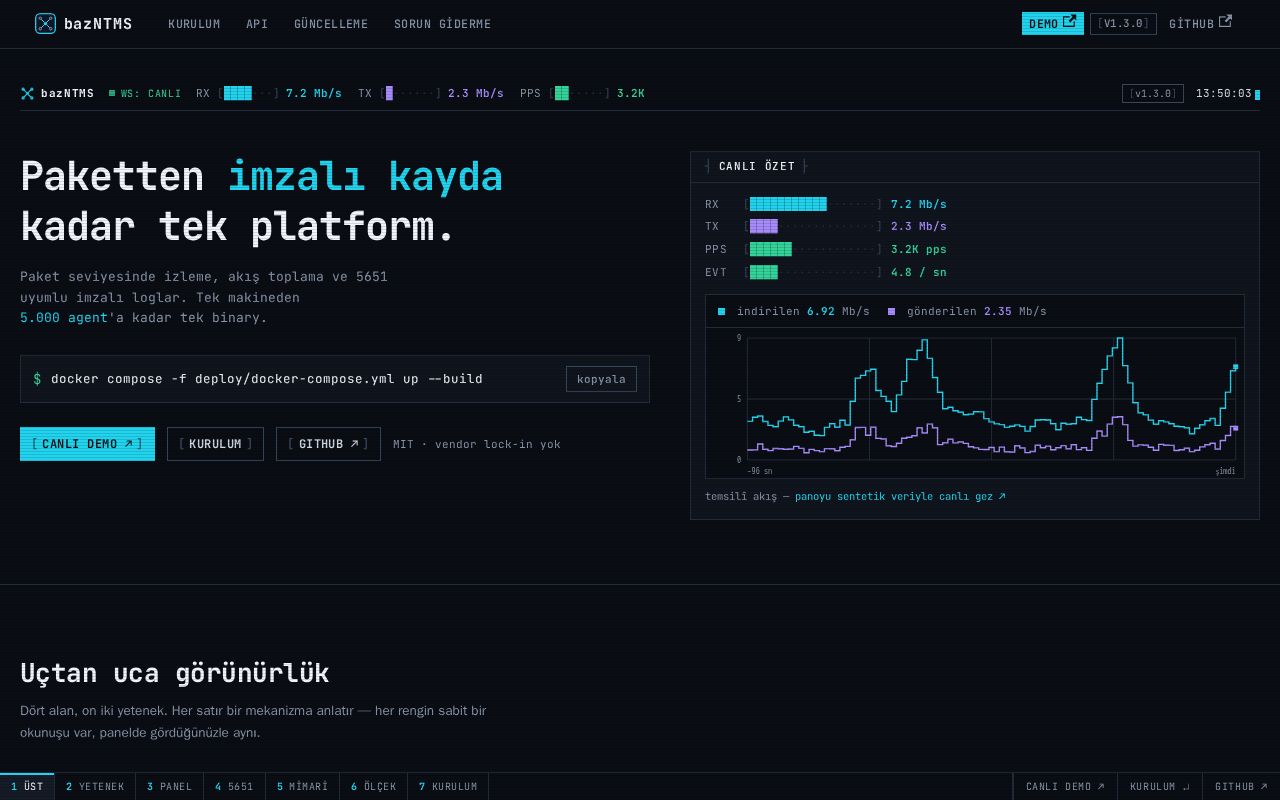This screenshot has width=1280, height=800.
Task: Click the cyan 'indirilen' legend swatch
Action: (x=721, y=311)
